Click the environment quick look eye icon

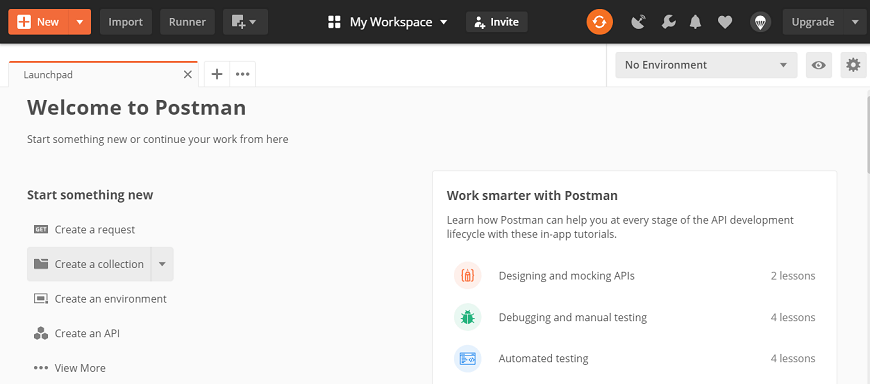tap(819, 65)
